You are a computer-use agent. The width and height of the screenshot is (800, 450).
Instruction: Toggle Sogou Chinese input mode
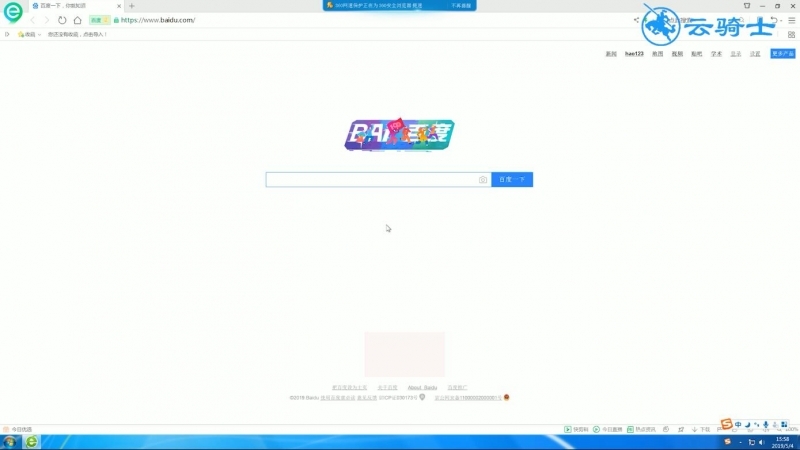tap(738, 424)
